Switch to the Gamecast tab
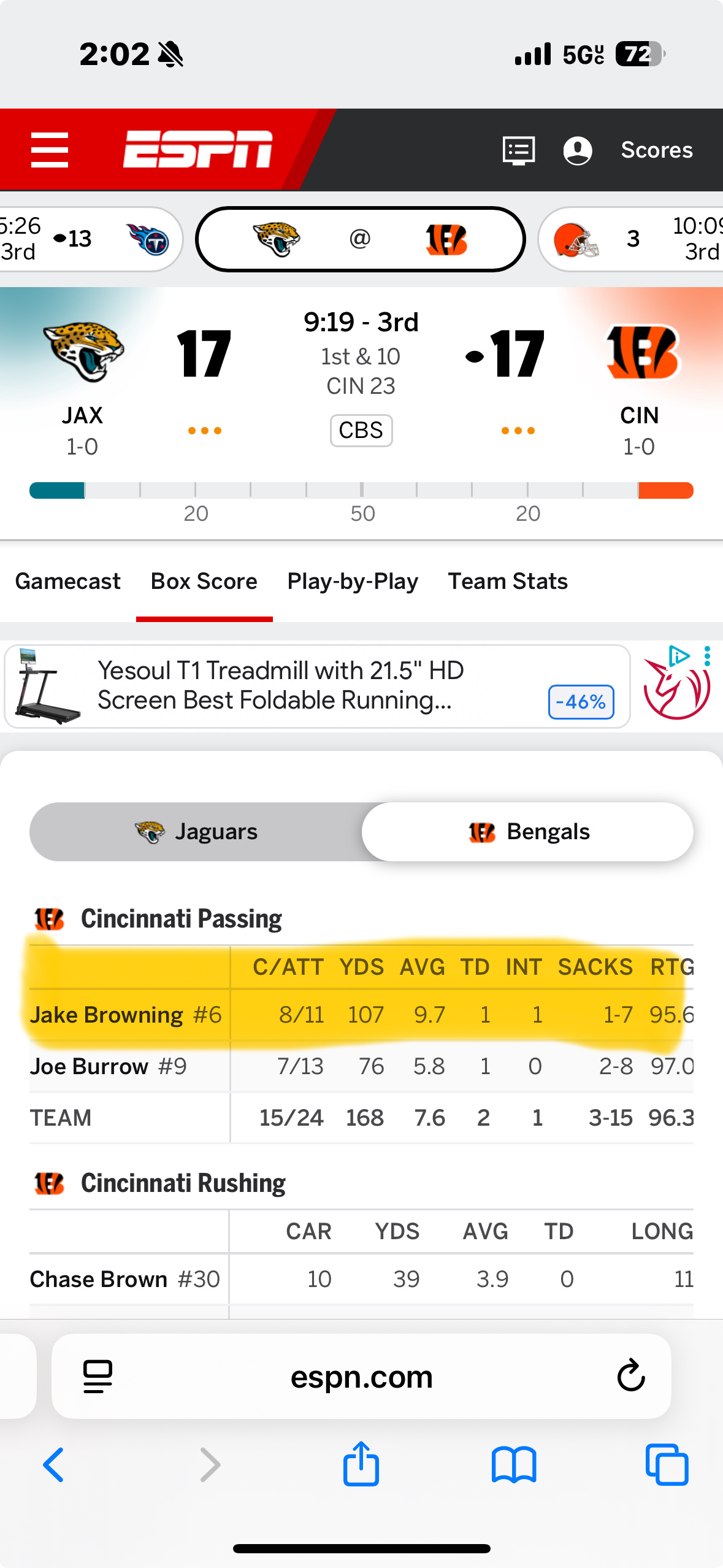Screen dimensions: 723x1568 pyautogui.click(x=67, y=581)
